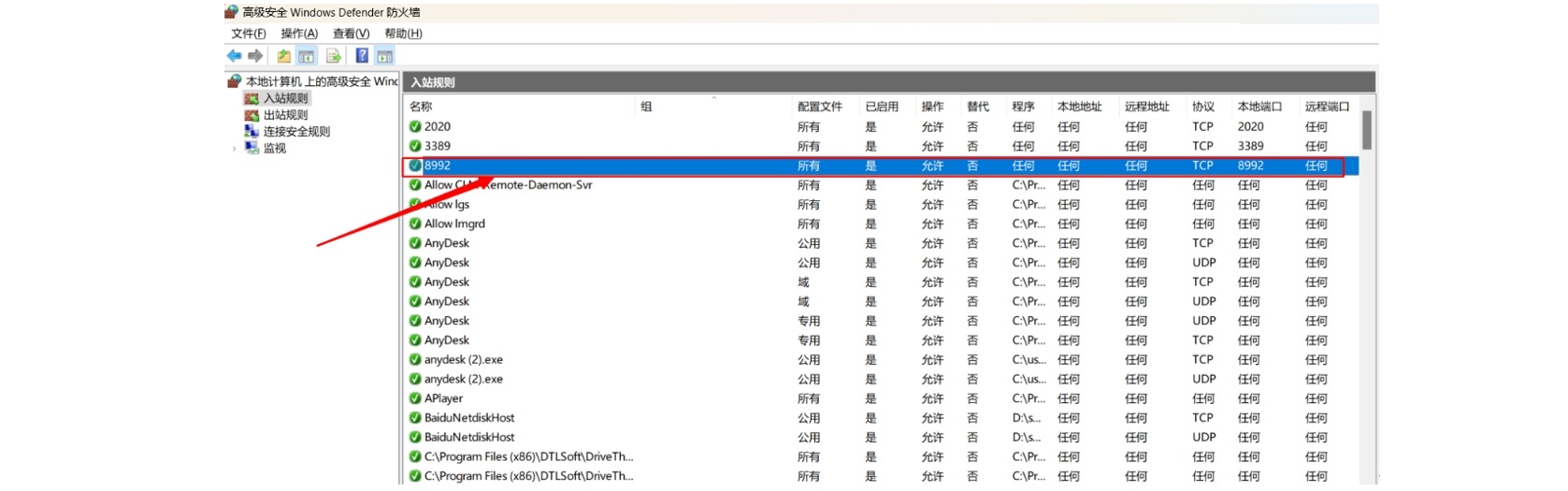Open the 操作(A) menu

[x=299, y=34]
